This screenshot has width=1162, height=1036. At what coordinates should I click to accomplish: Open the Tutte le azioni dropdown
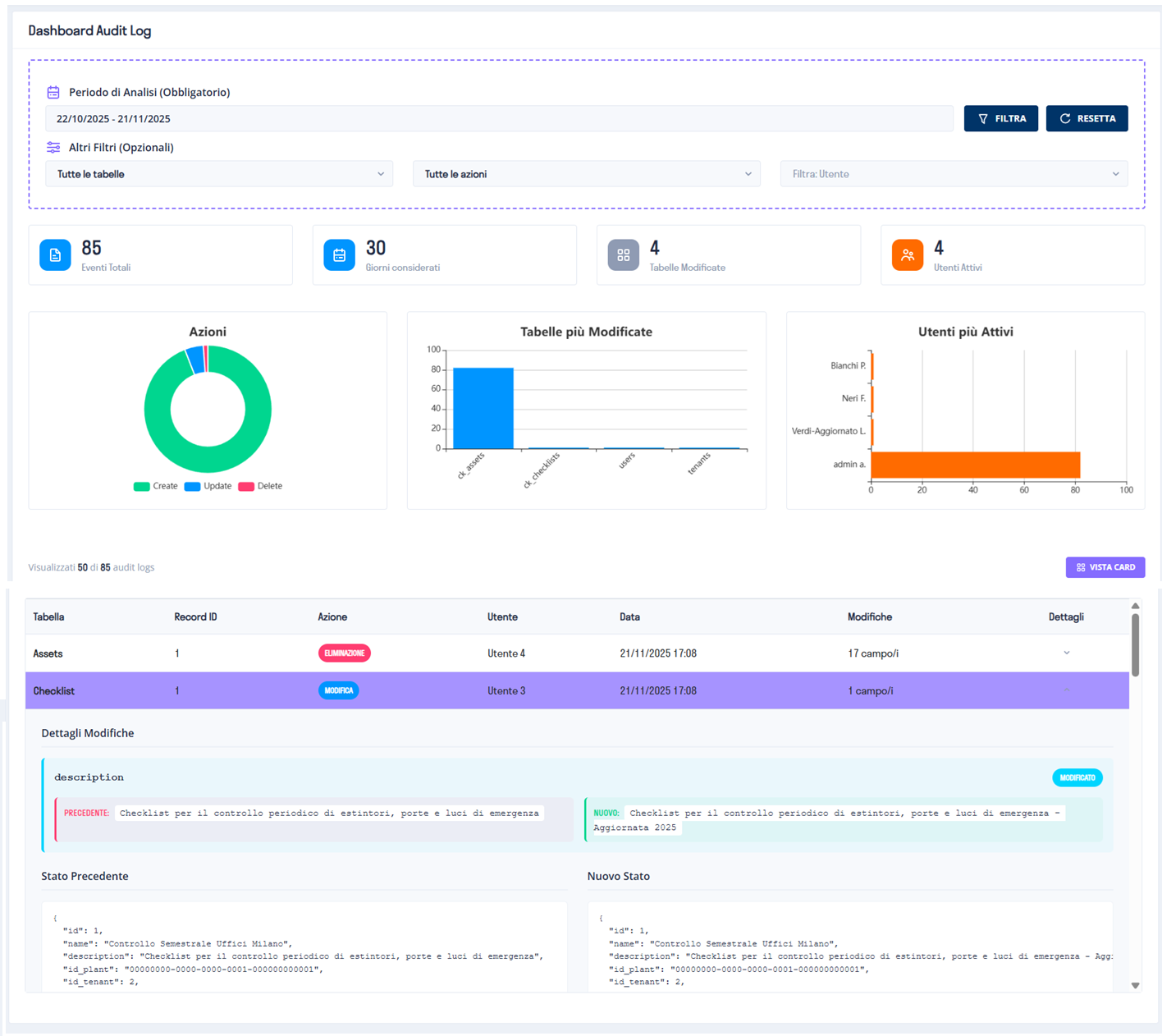(586, 174)
